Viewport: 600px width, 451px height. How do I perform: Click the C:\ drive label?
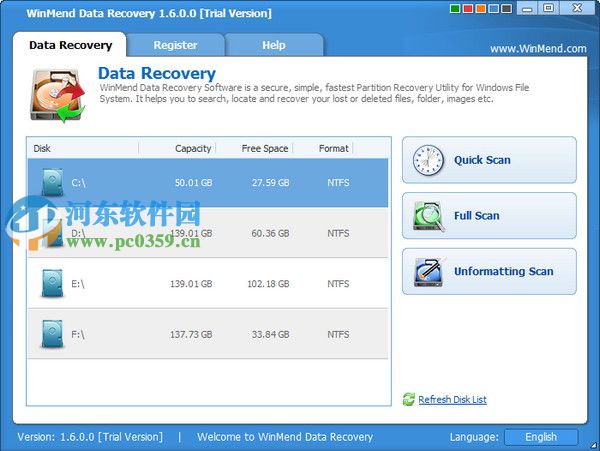pos(78,182)
